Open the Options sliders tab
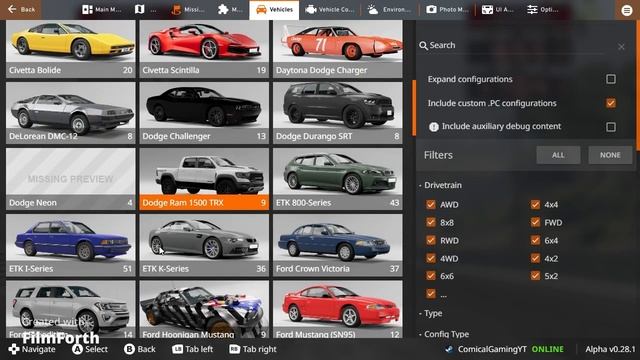Viewport: 640px width, 360px height. pos(542,9)
